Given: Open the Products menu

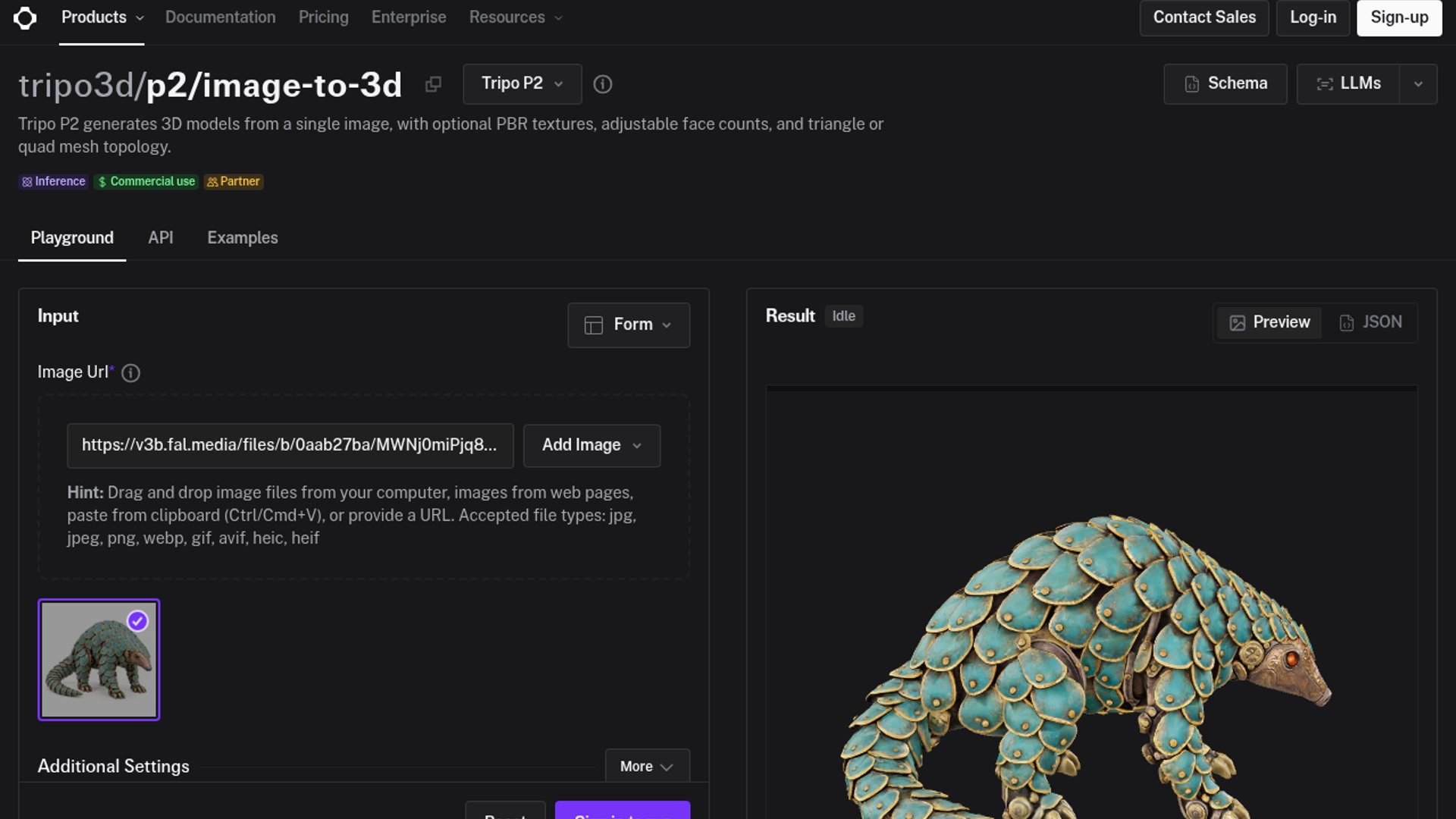Looking at the screenshot, I should click(x=102, y=17).
